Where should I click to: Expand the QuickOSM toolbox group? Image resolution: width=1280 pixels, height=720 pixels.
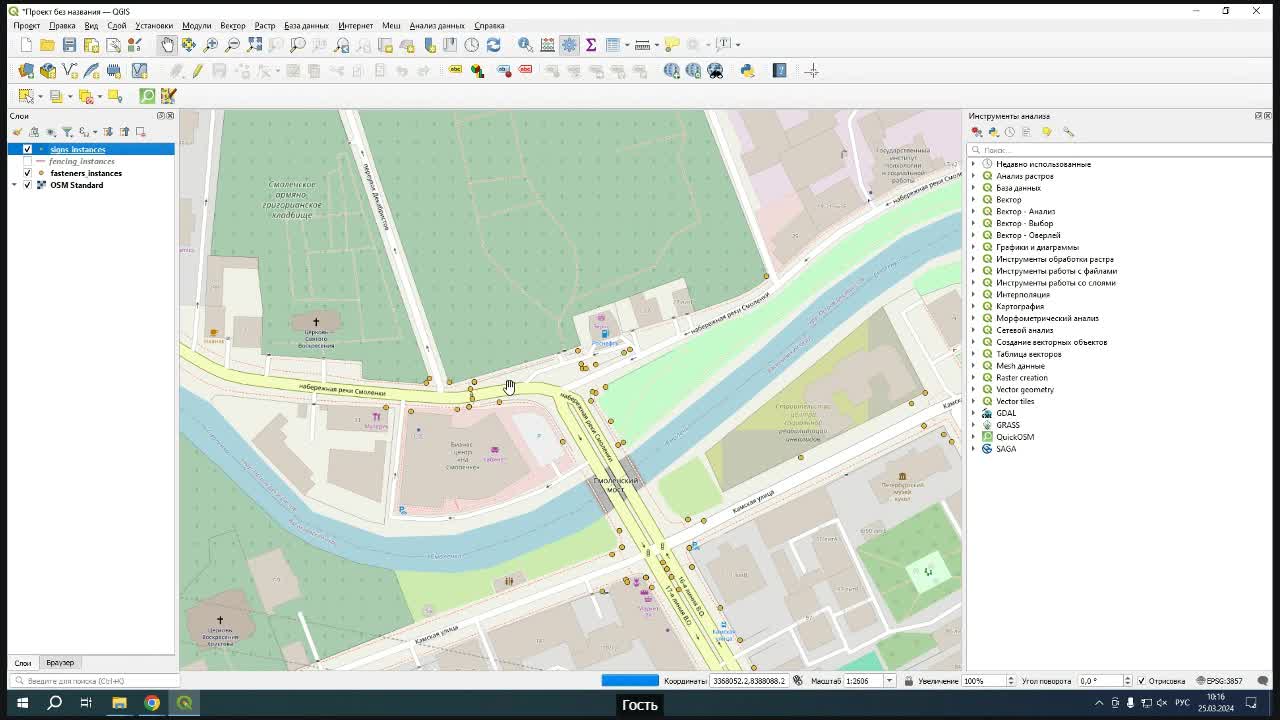coord(974,437)
